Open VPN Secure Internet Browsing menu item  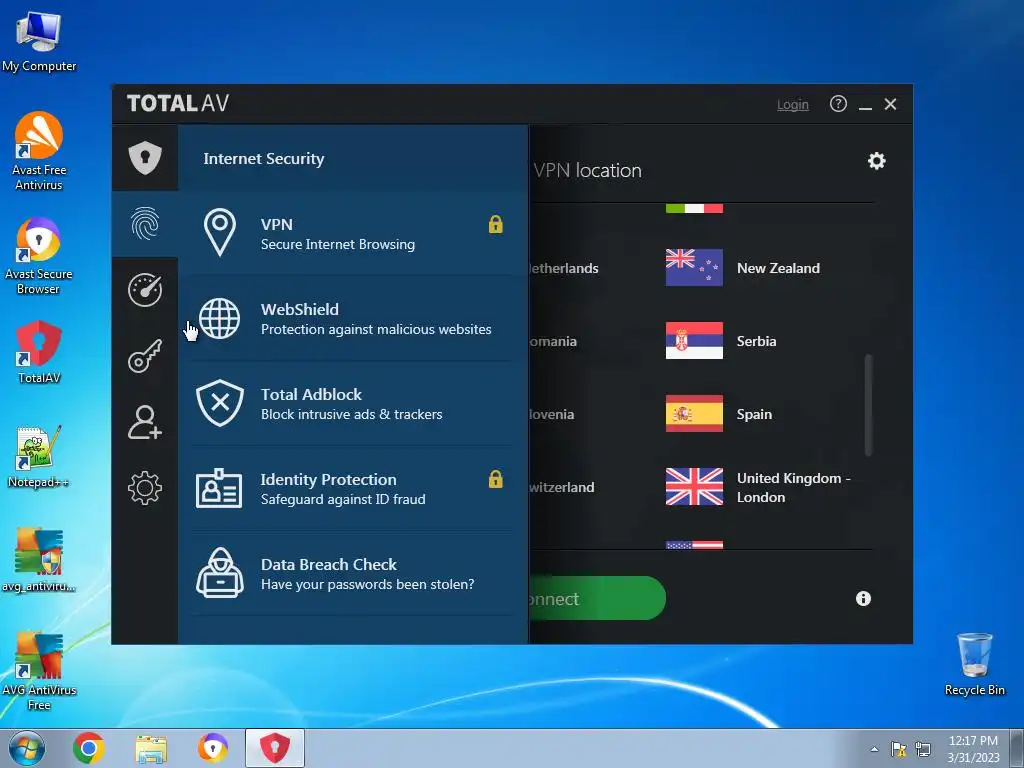(x=353, y=233)
